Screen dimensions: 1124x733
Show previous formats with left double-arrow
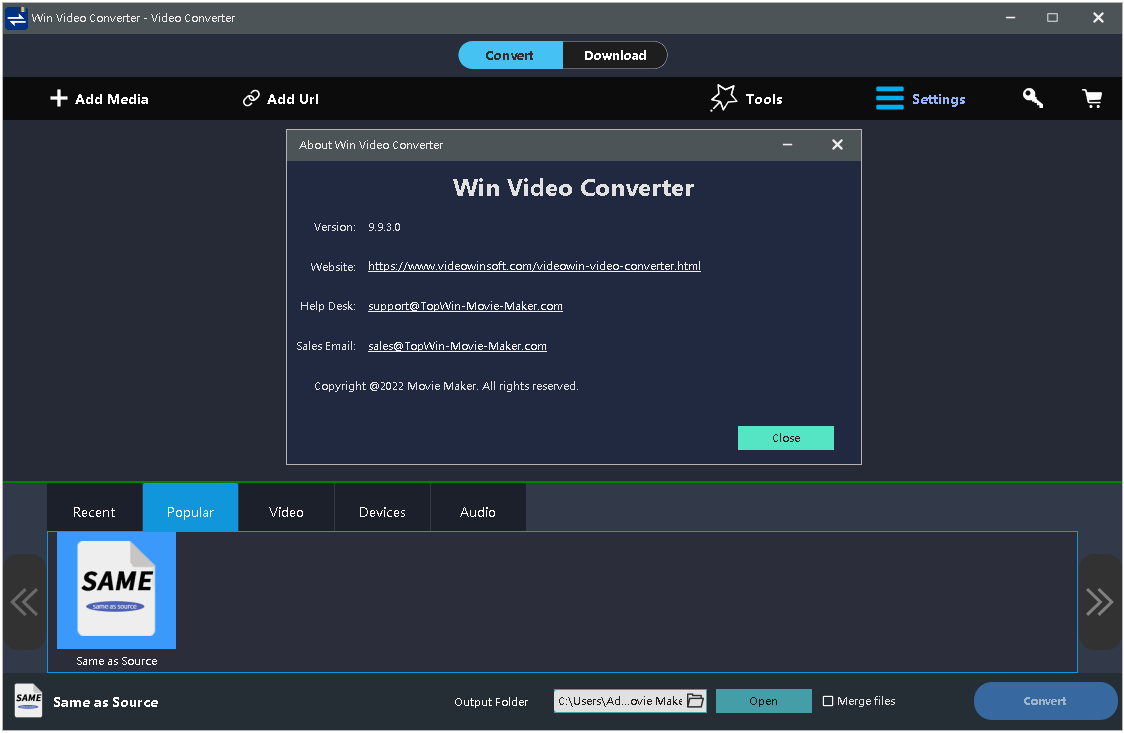(x=24, y=602)
